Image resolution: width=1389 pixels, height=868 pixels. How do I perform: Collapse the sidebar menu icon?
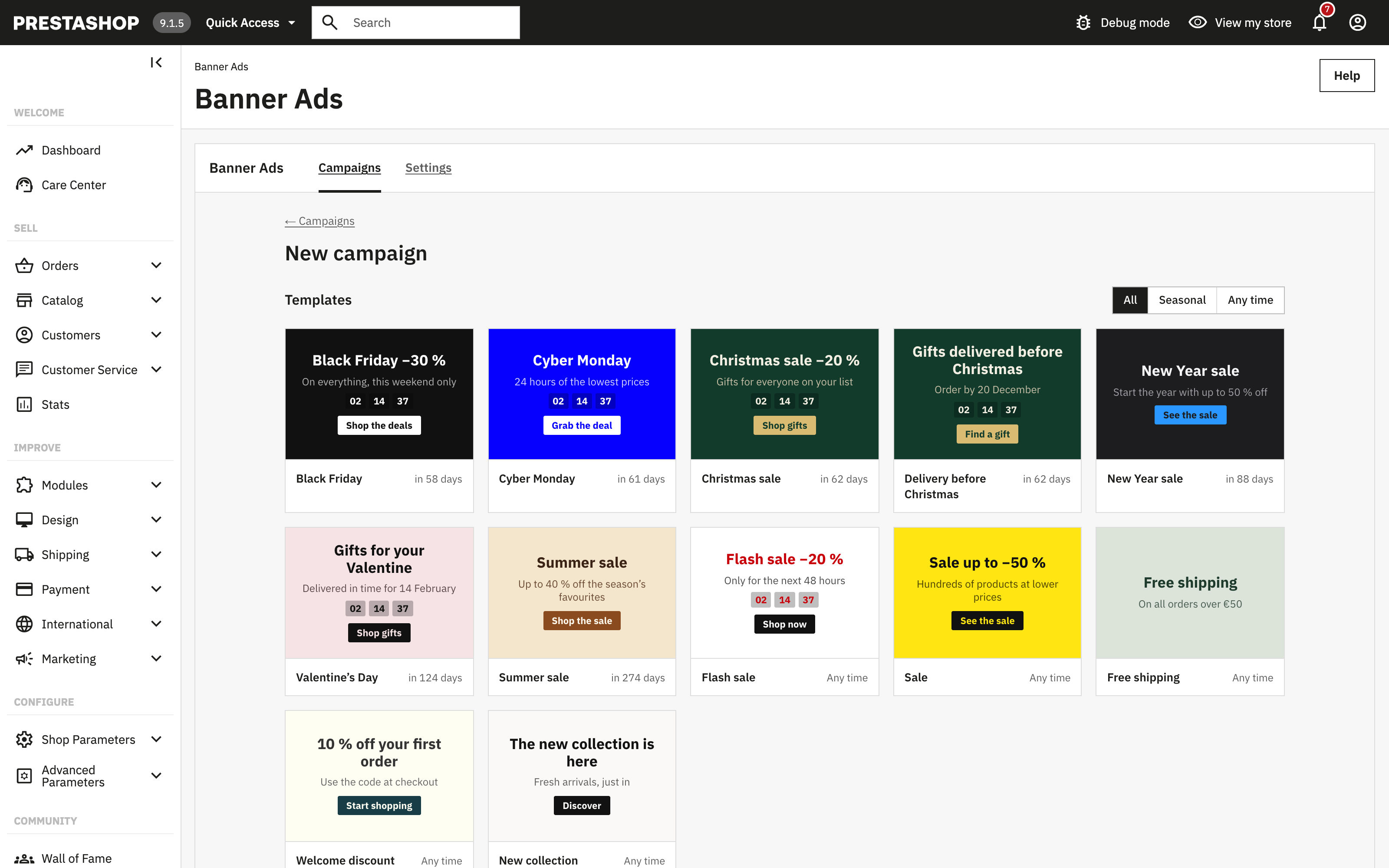pos(156,62)
